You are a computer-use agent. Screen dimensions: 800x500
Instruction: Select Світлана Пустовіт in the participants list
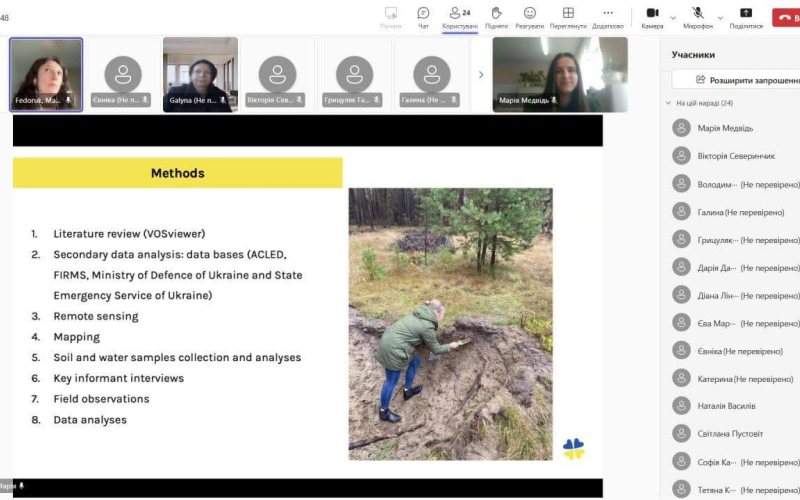pos(730,434)
